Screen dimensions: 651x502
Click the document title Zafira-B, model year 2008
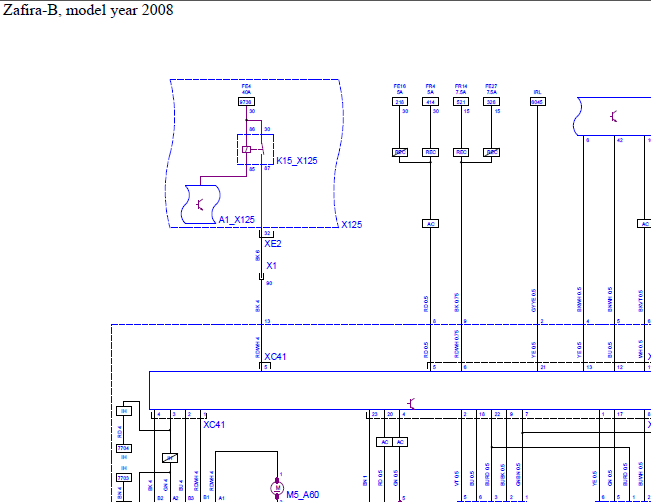(88, 10)
